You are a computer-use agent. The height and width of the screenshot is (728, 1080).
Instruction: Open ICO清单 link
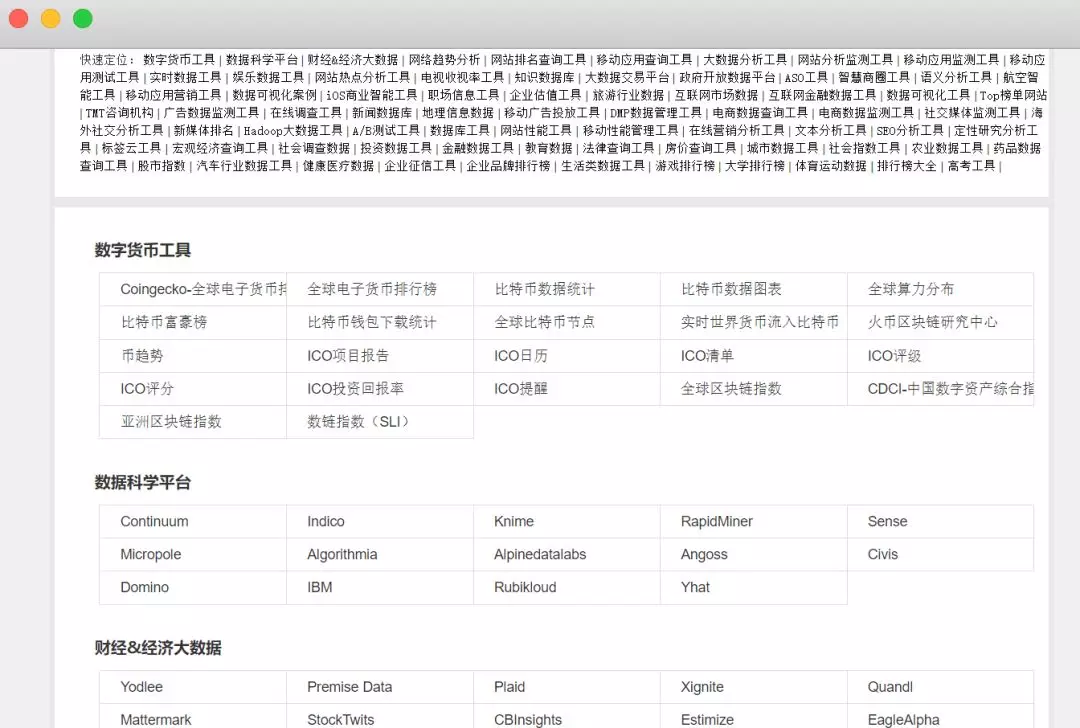(x=707, y=355)
